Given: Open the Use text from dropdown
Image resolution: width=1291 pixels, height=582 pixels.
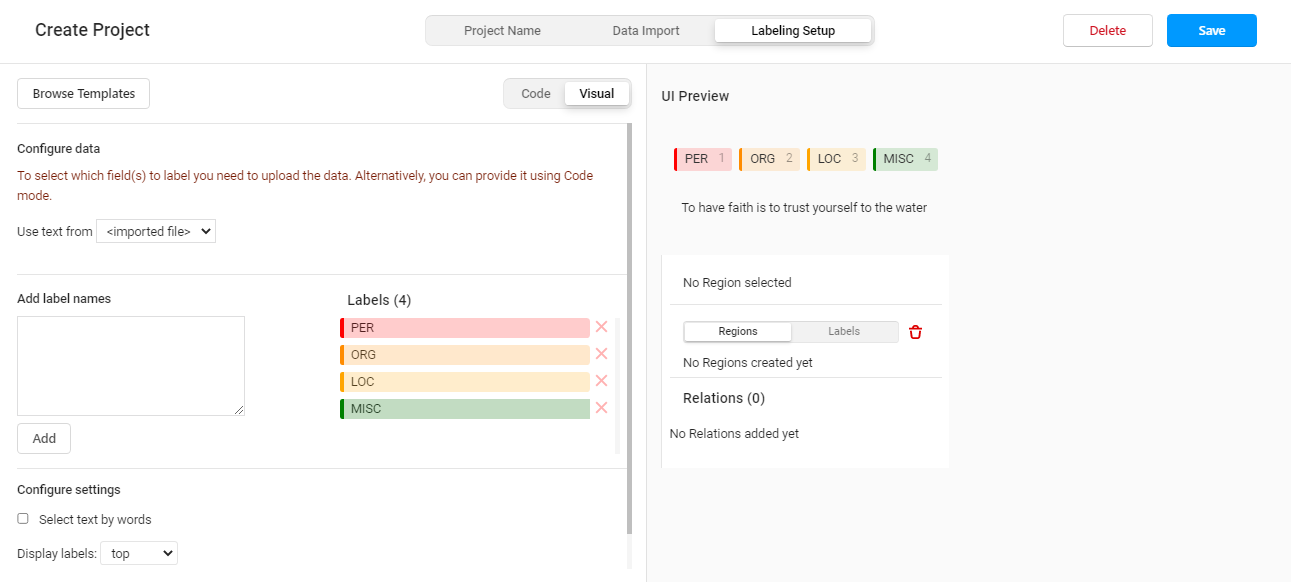Looking at the screenshot, I should [x=156, y=232].
